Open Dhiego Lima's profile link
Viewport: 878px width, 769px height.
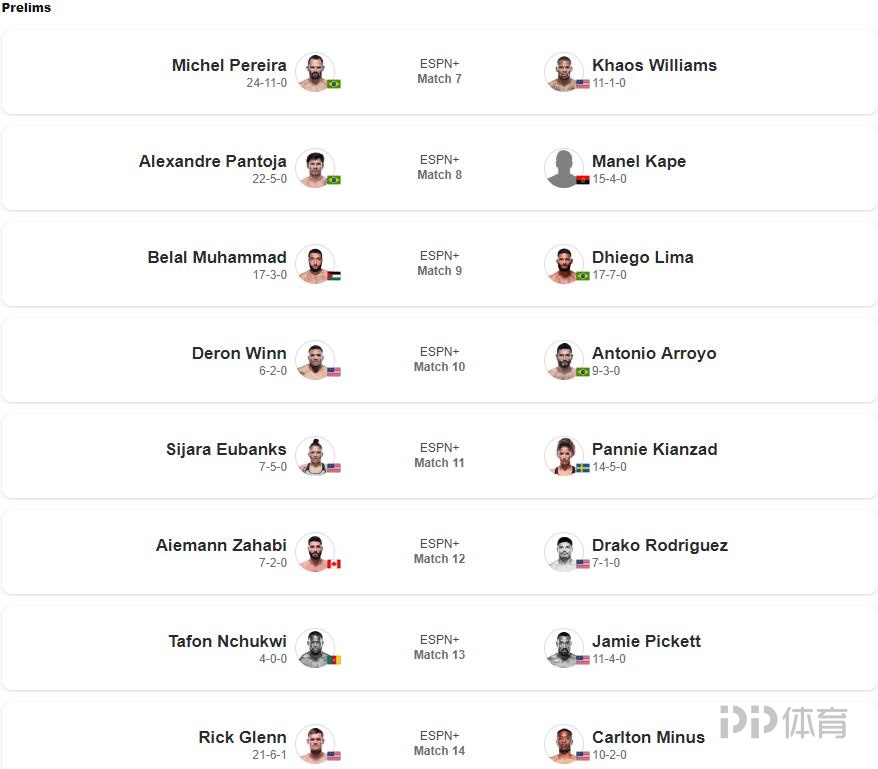(x=642, y=257)
